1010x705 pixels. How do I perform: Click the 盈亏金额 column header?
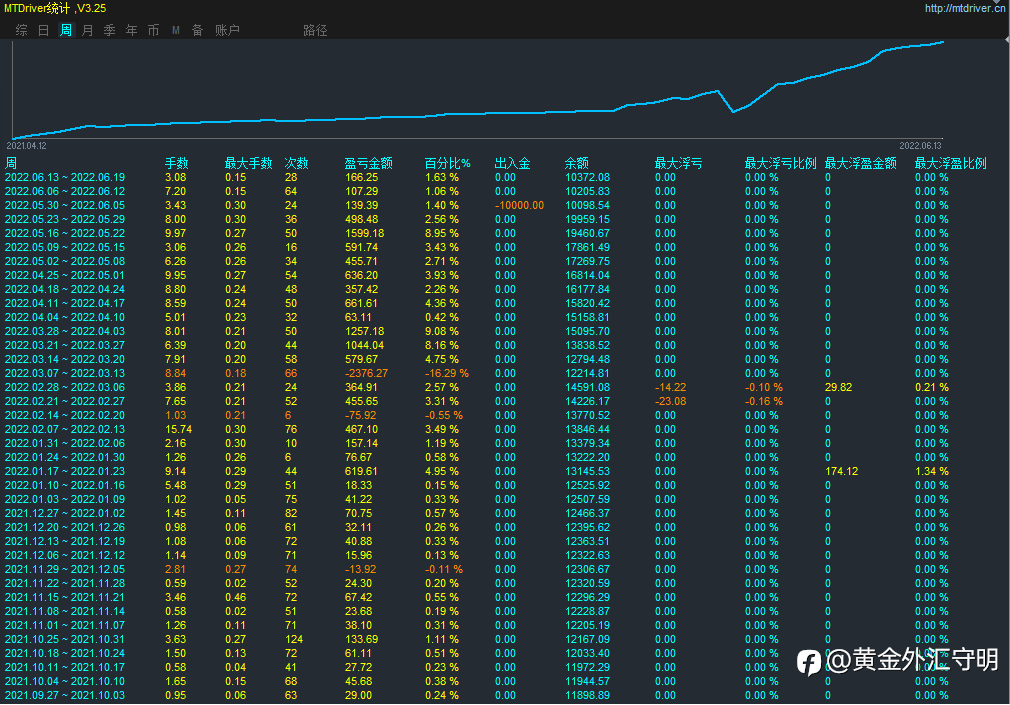[x=368, y=163]
